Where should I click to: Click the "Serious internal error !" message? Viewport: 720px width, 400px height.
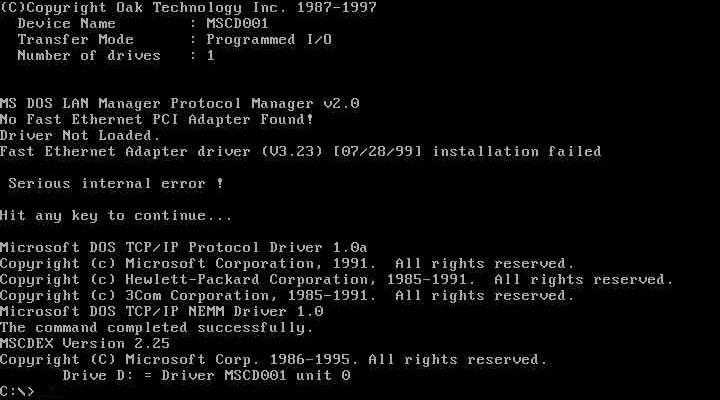coord(115,183)
